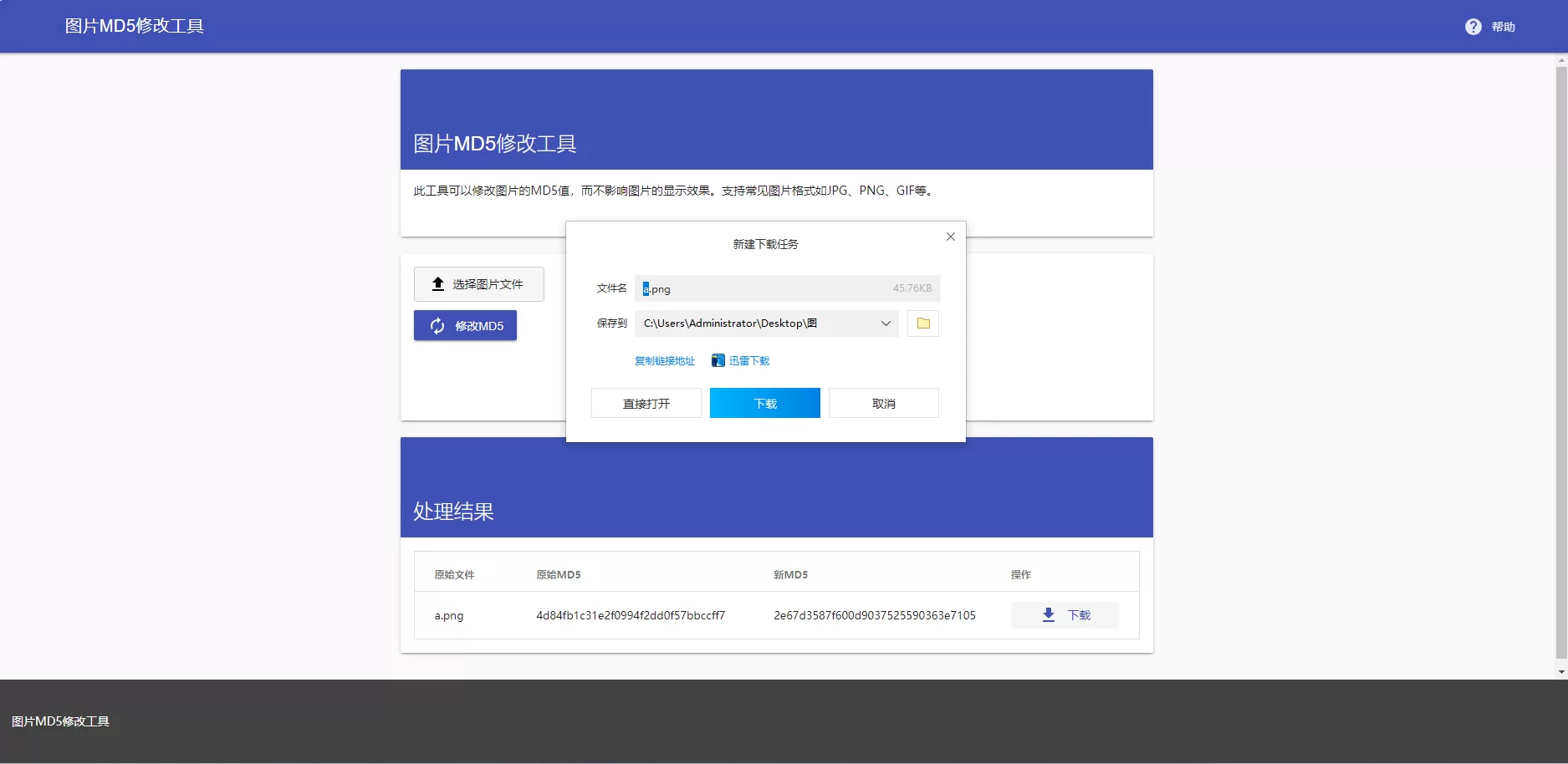
Task: Click the new MD5 hash value
Action: pyautogui.click(x=874, y=615)
